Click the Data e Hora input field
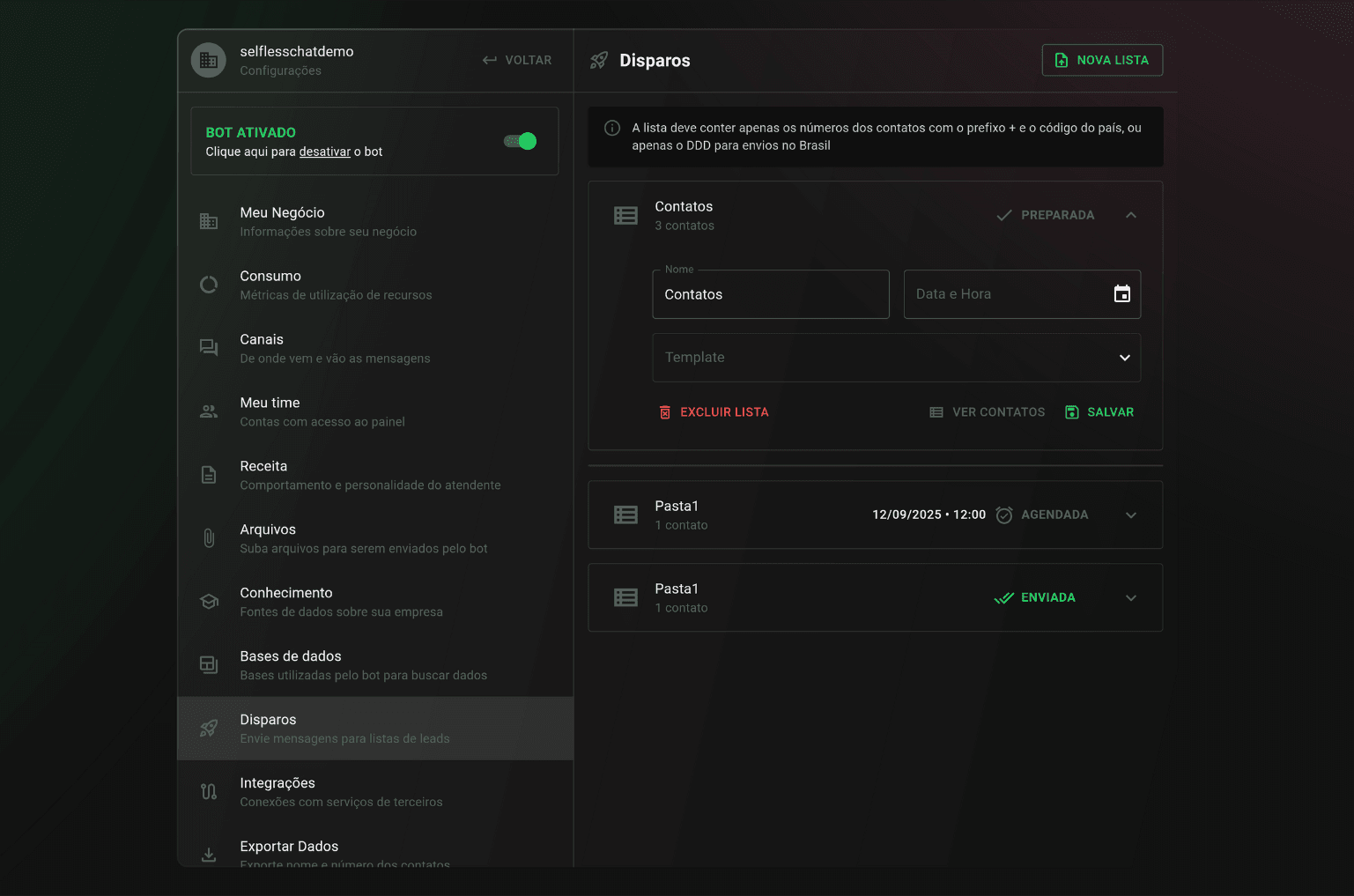 coord(1022,294)
